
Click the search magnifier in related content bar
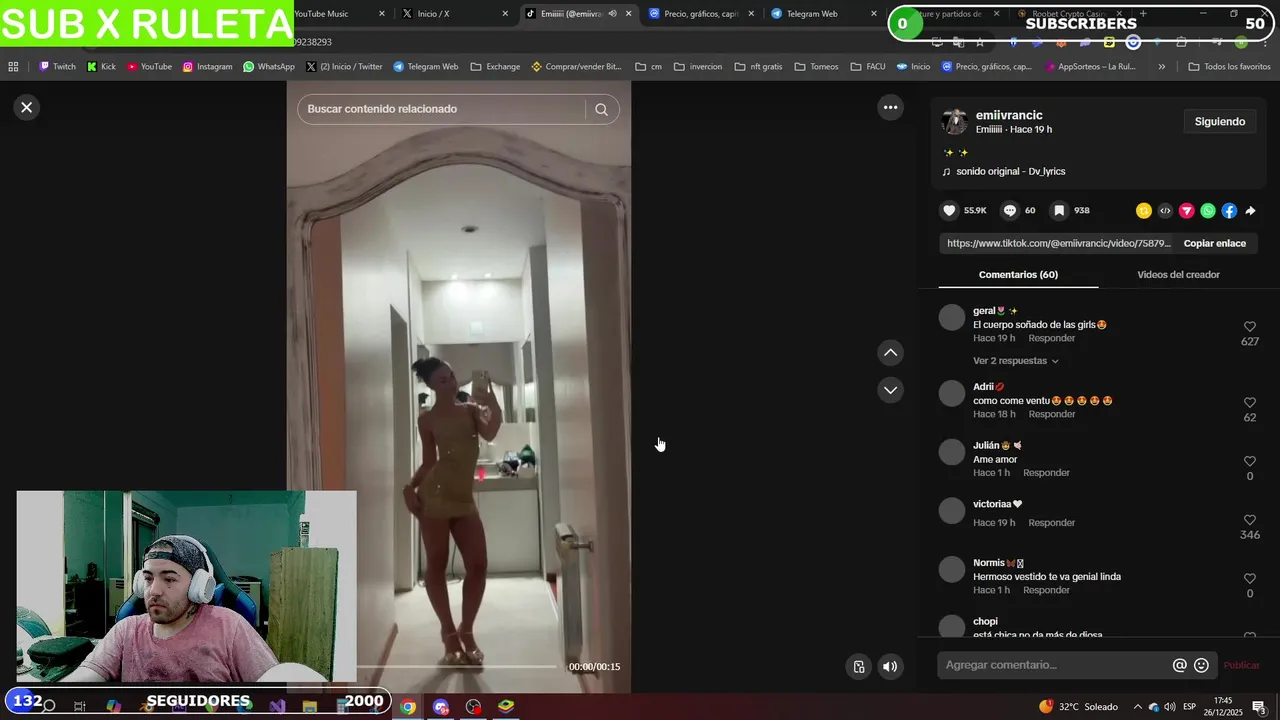[x=601, y=109]
